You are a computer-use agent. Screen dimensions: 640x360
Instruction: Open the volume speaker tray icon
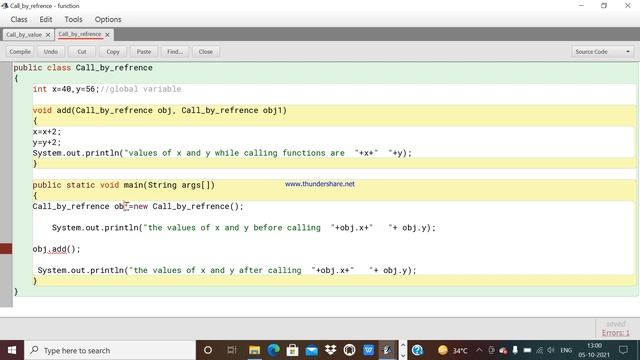click(x=551, y=350)
